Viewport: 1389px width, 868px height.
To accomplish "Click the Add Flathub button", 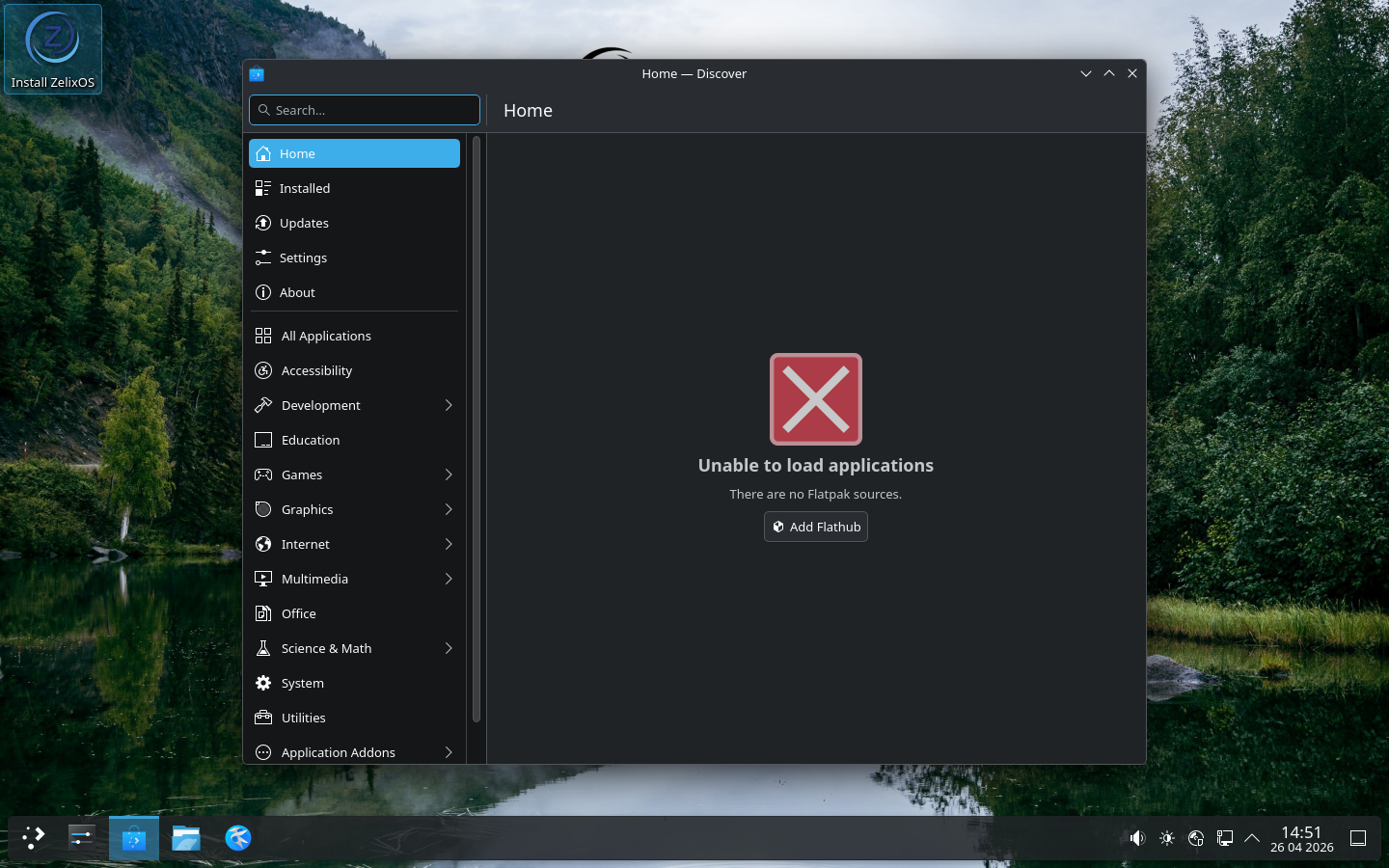I will pyautogui.click(x=816, y=527).
